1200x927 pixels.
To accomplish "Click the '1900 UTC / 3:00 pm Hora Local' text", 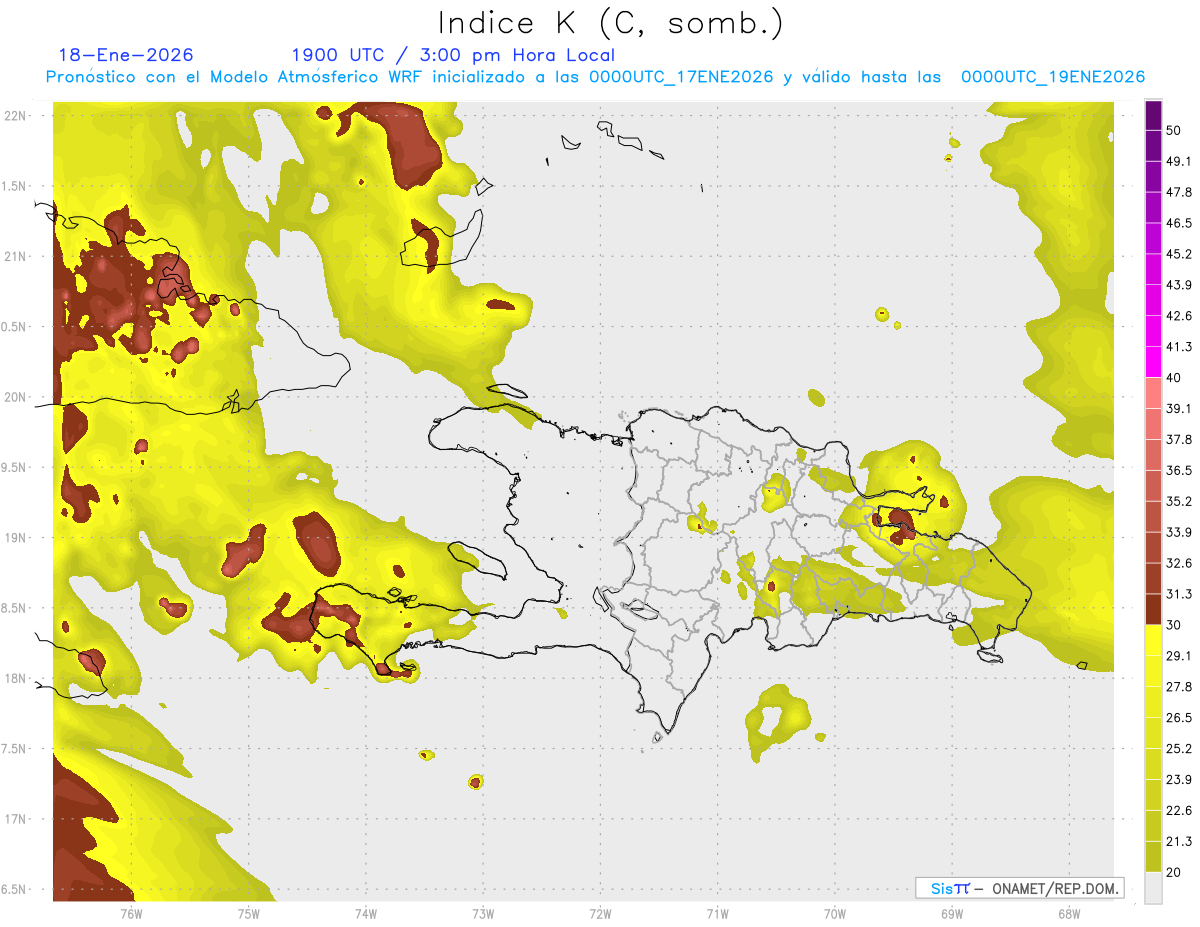I will point(453,55).
